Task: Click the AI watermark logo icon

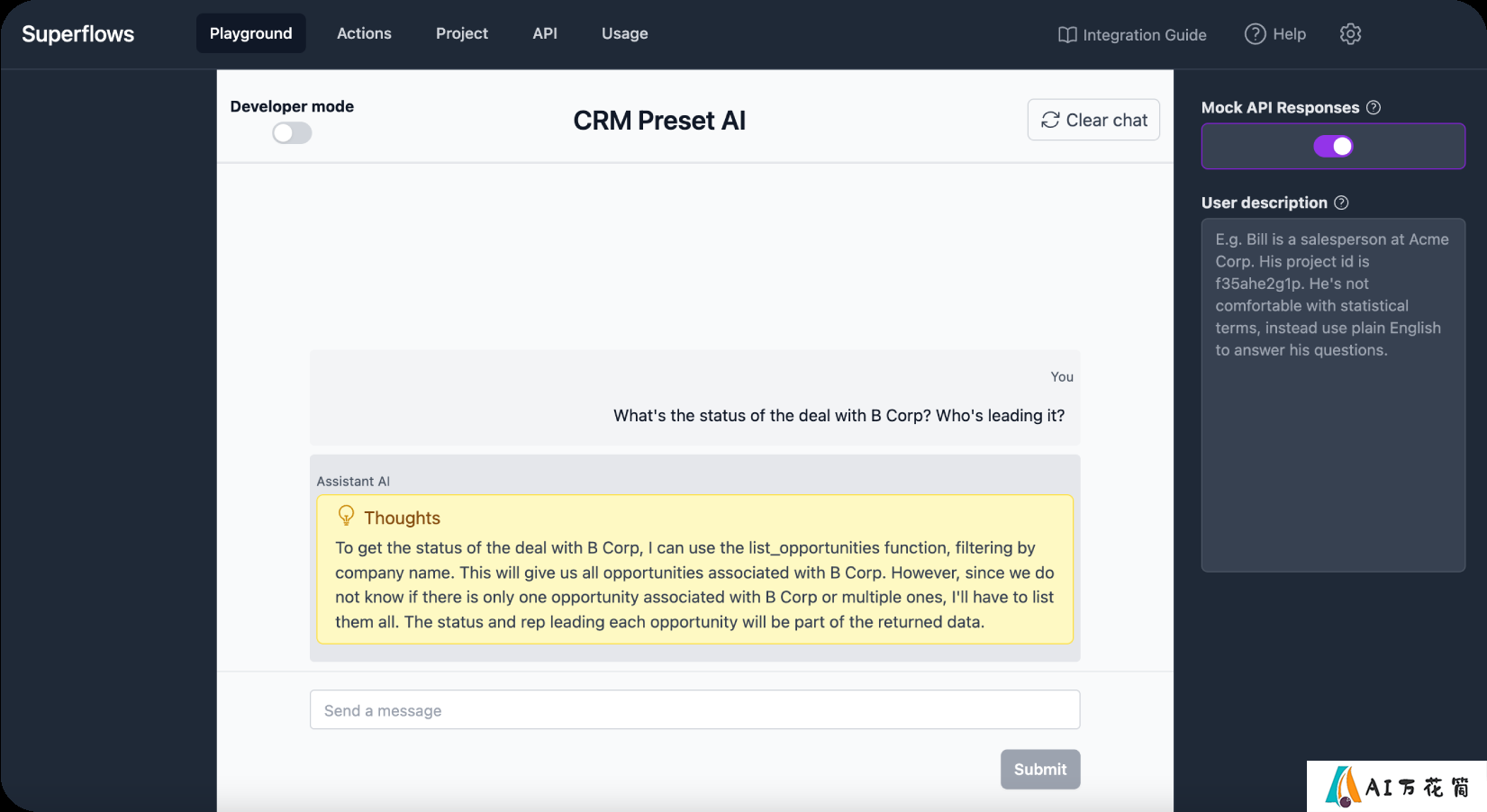Action: pos(1342,786)
